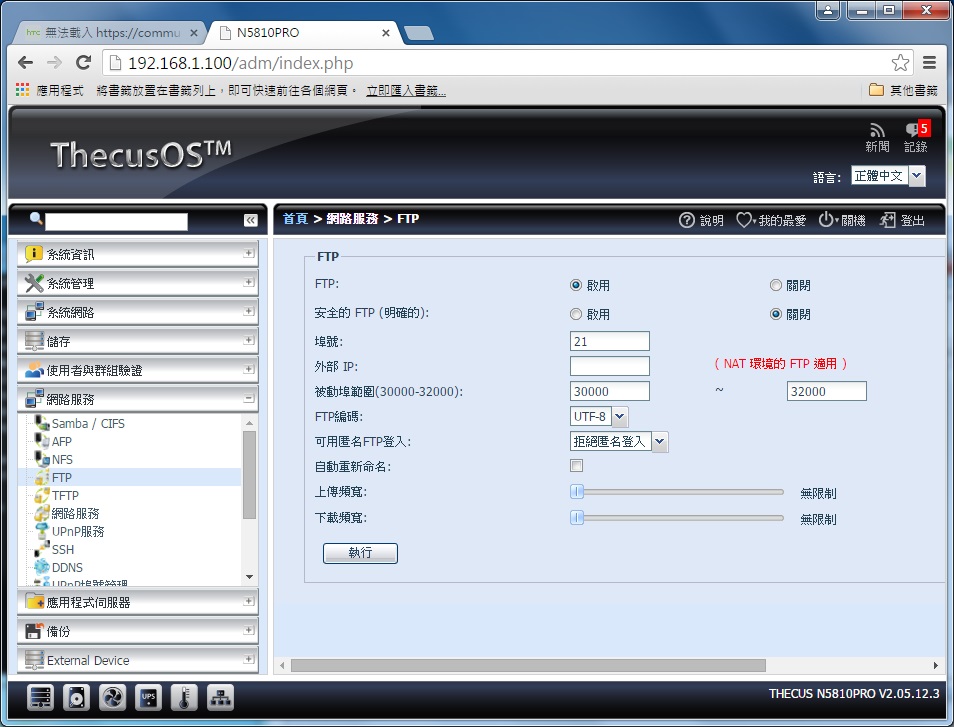
Task: Close the N5810PRO tab
Action: (385, 33)
